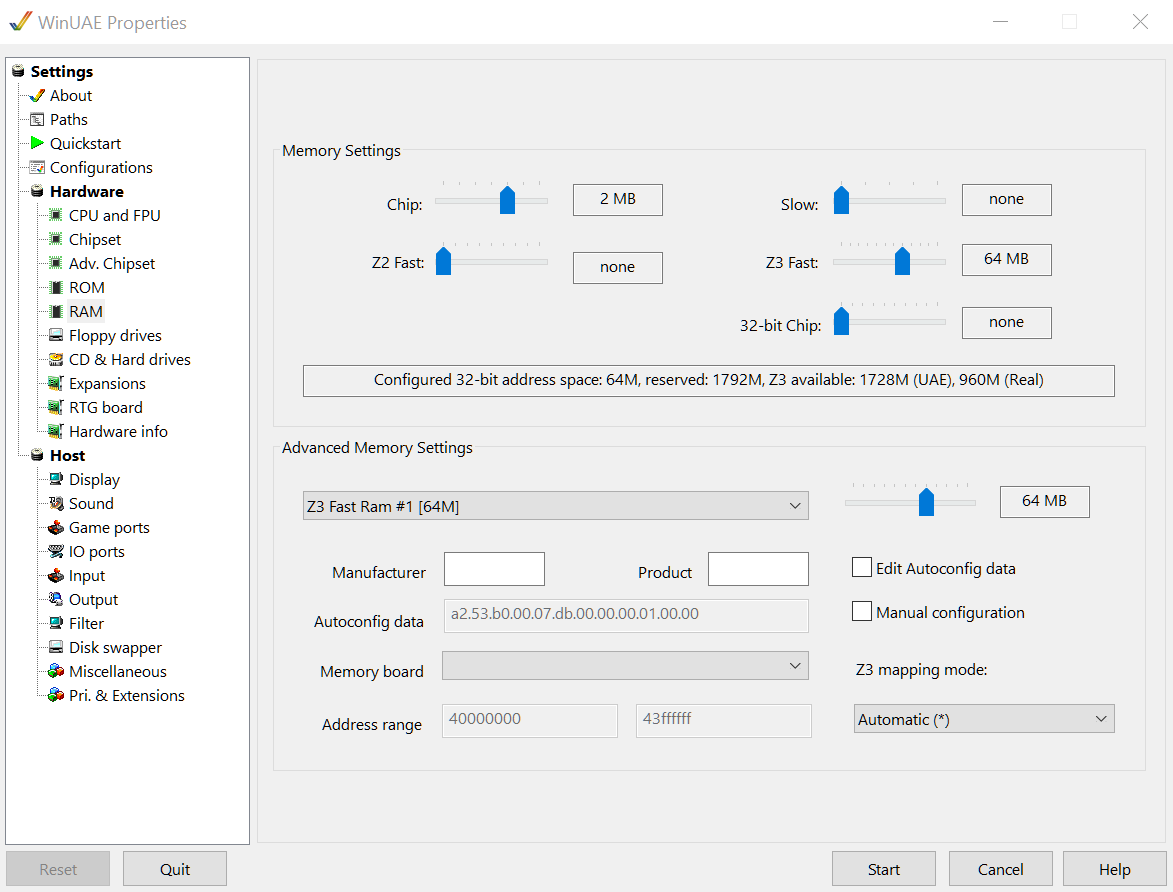Screen dimensions: 1173x892
Task: Click the Expansions board icon
Action: pos(55,384)
